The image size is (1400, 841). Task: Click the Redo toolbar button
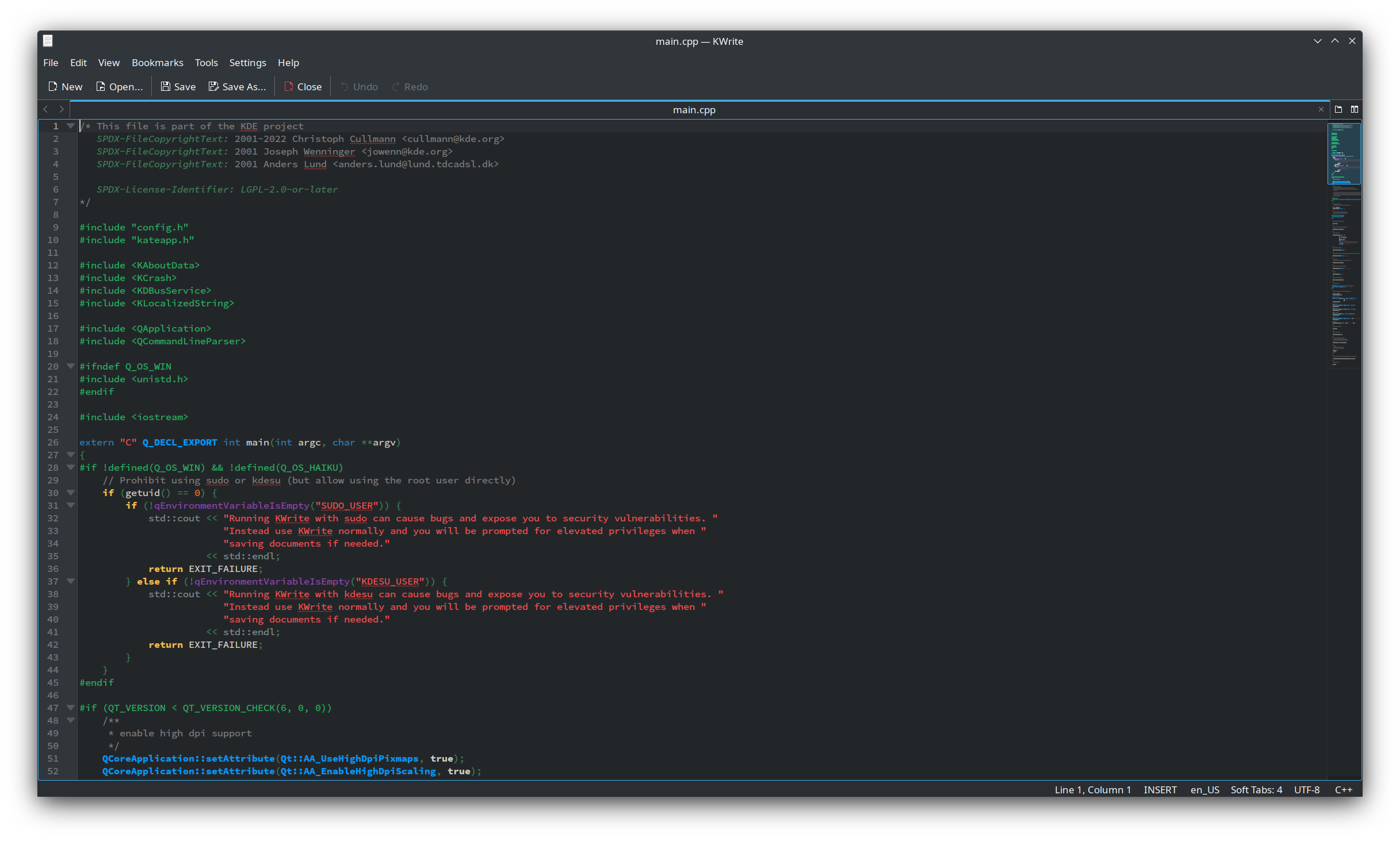(x=410, y=87)
